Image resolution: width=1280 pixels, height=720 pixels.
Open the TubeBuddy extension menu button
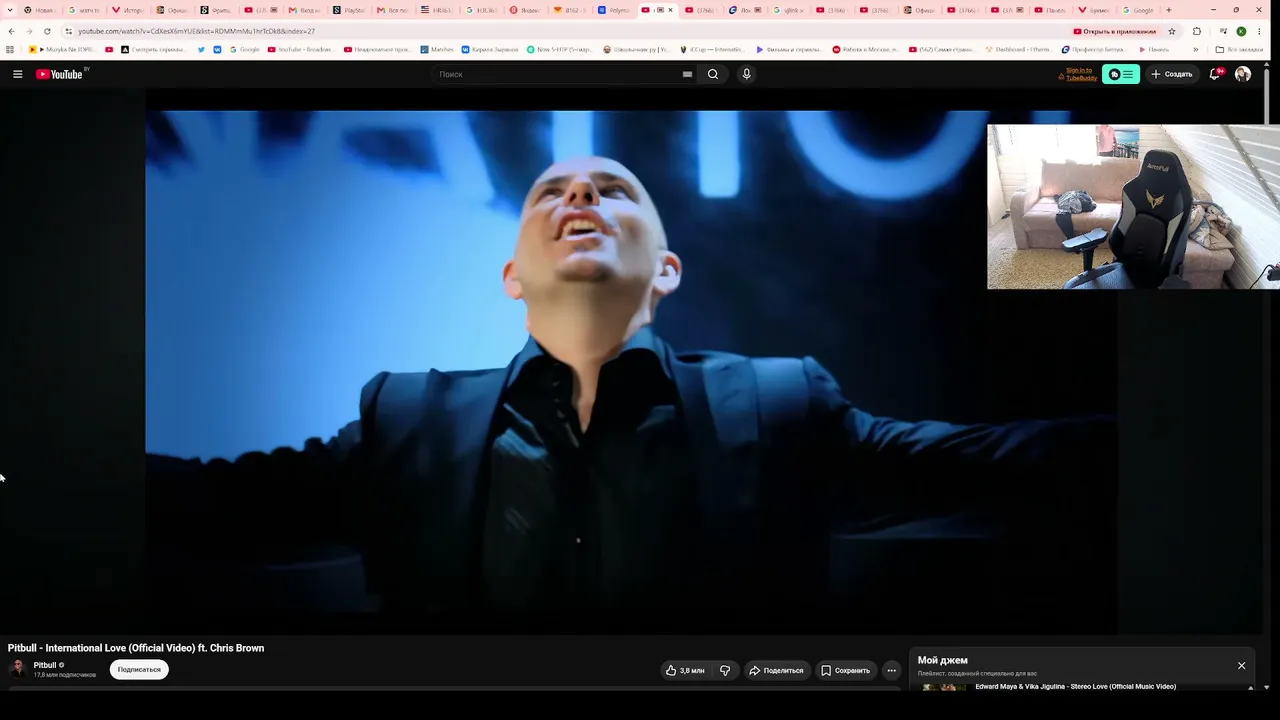(1121, 74)
